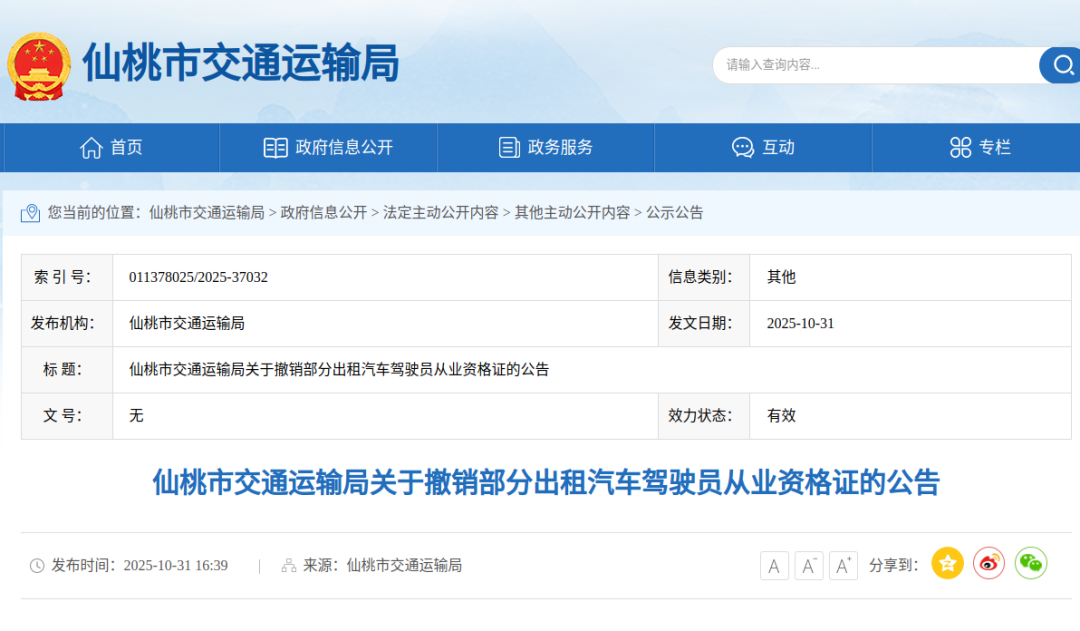Click 法定主动公开内容 breadcrumb link
The height and width of the screenshot is (631, 1080).
(x=441, y=213)
